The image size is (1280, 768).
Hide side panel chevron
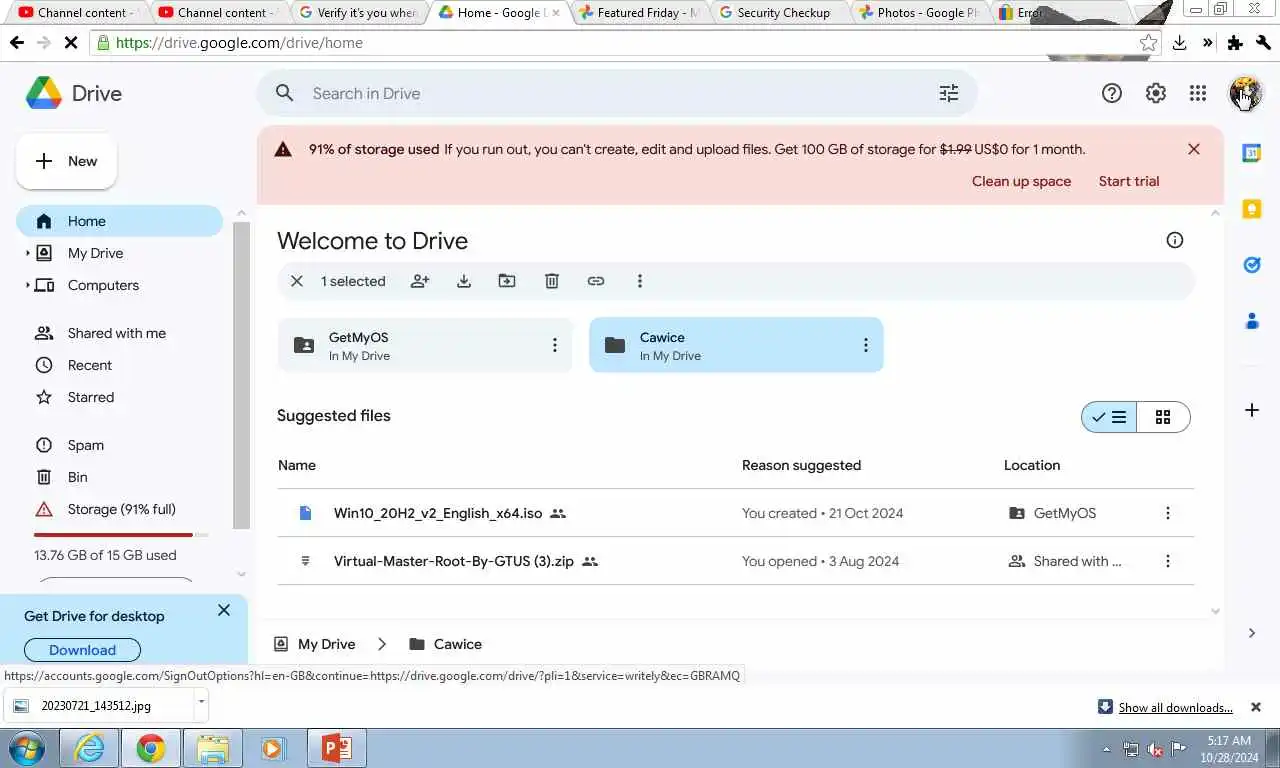(x=1251, y=633)
